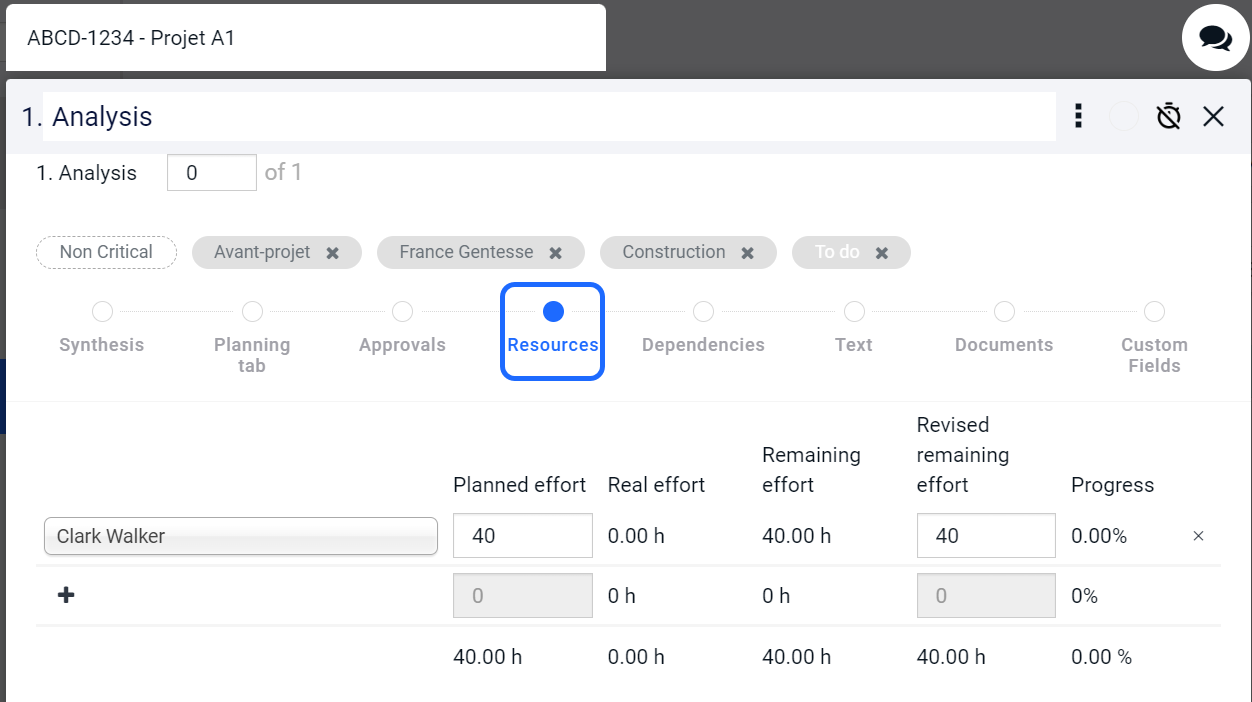
Task: Click the ABCD-1234 - Projet A1 project field
Action: coord(306,38)
